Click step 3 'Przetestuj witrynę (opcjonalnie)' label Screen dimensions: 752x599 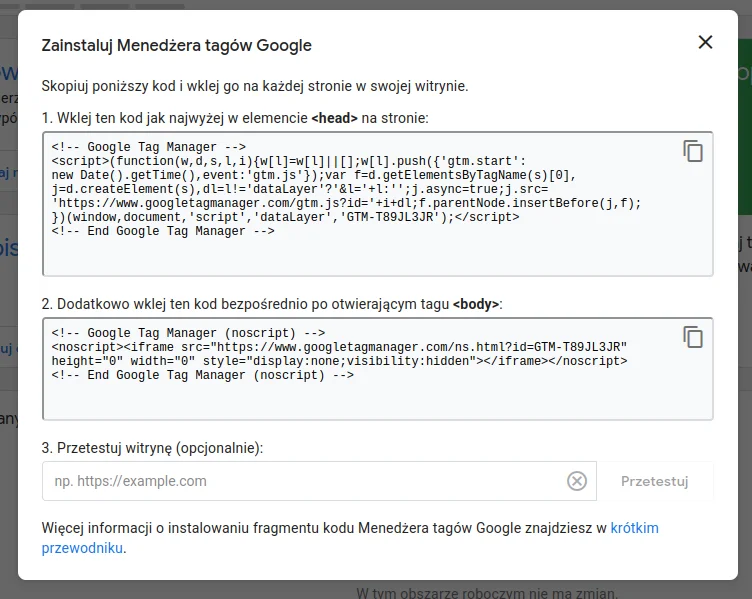[x=153, y=448]
